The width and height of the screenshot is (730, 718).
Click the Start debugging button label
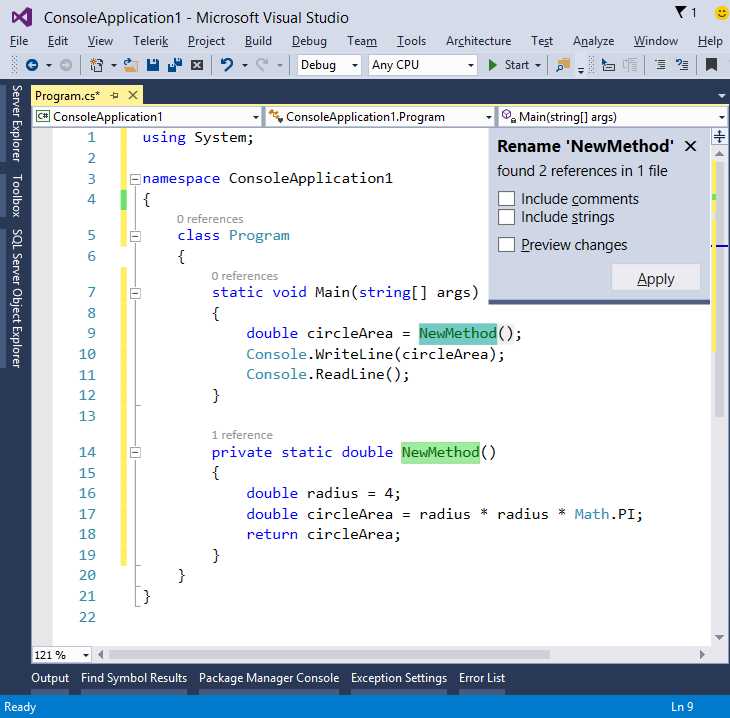pos(516,65)
